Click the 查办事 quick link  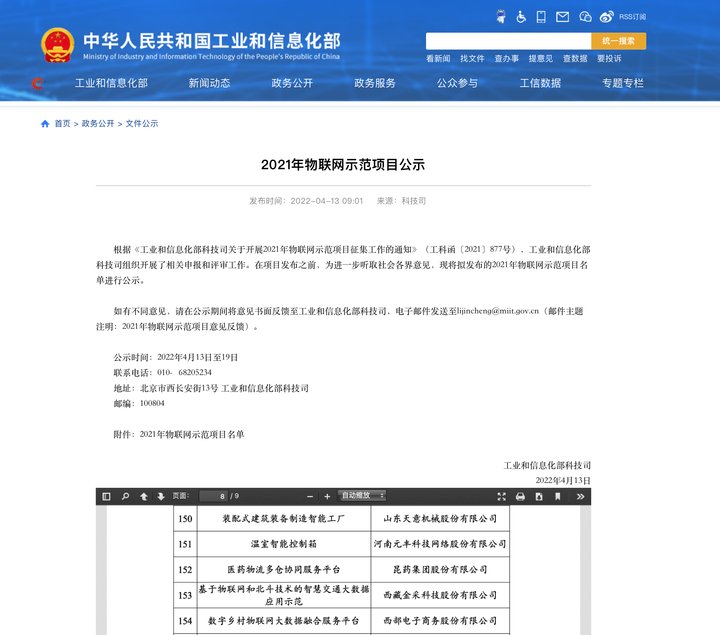(506, 59)
